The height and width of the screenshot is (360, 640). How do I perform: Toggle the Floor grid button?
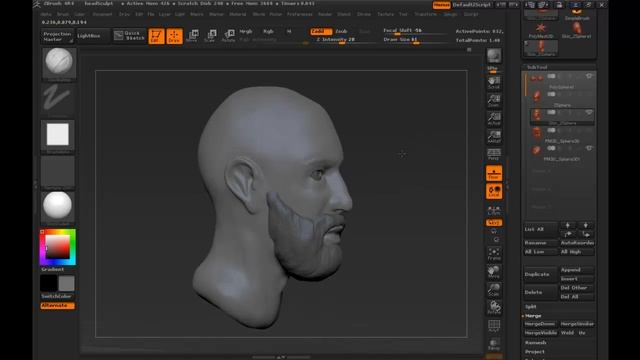pyautogui.click(x=494, y=173)
